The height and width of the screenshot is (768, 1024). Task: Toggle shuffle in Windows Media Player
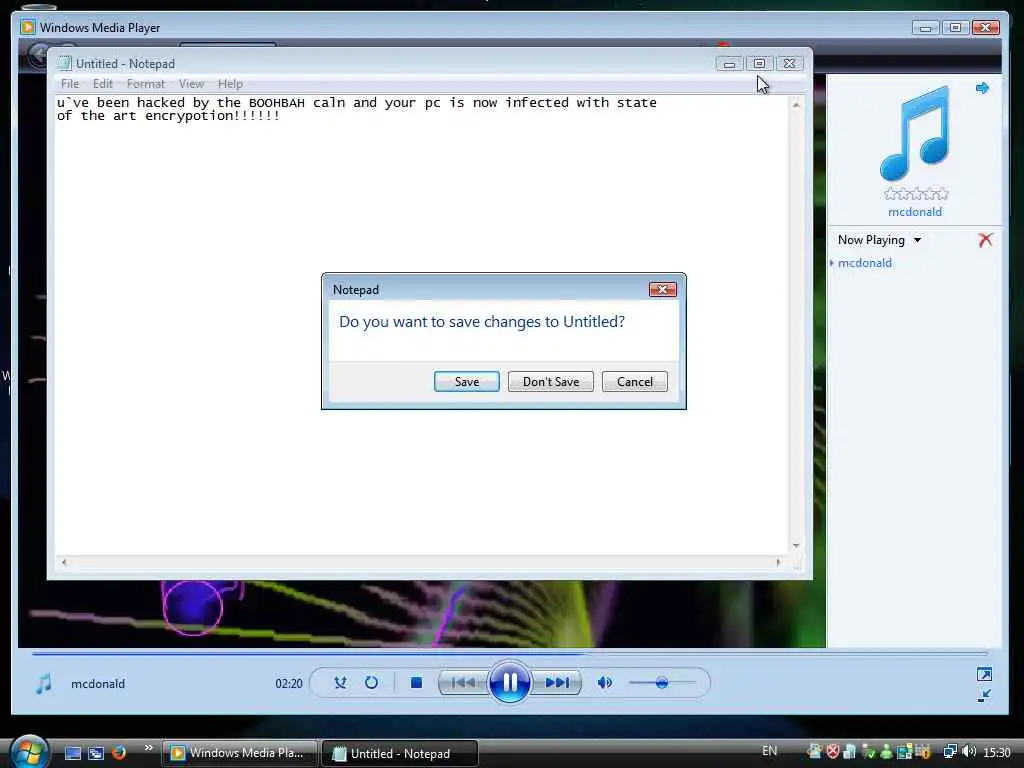[340, 682]
